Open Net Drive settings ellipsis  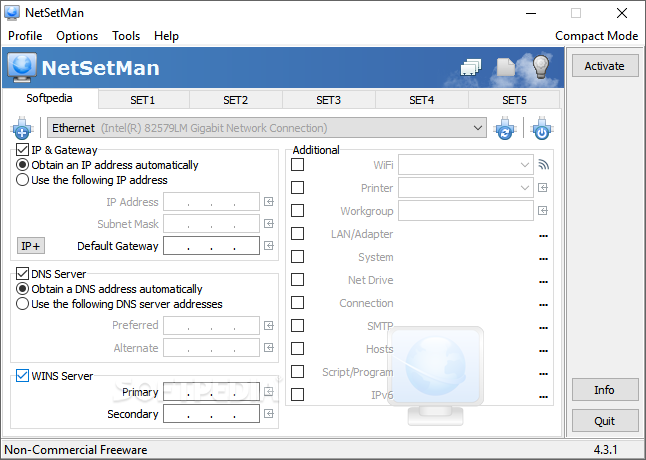coord(543,282)
